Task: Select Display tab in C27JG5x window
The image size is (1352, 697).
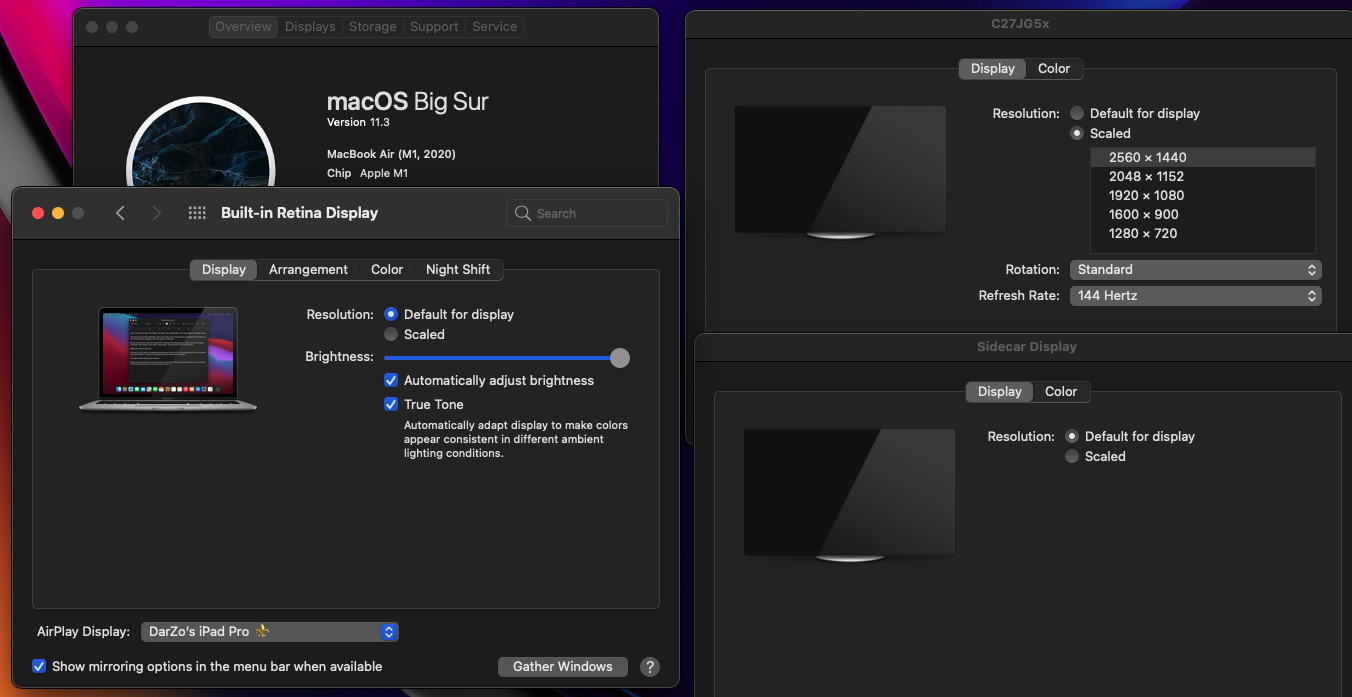Action: click(993, 69)
